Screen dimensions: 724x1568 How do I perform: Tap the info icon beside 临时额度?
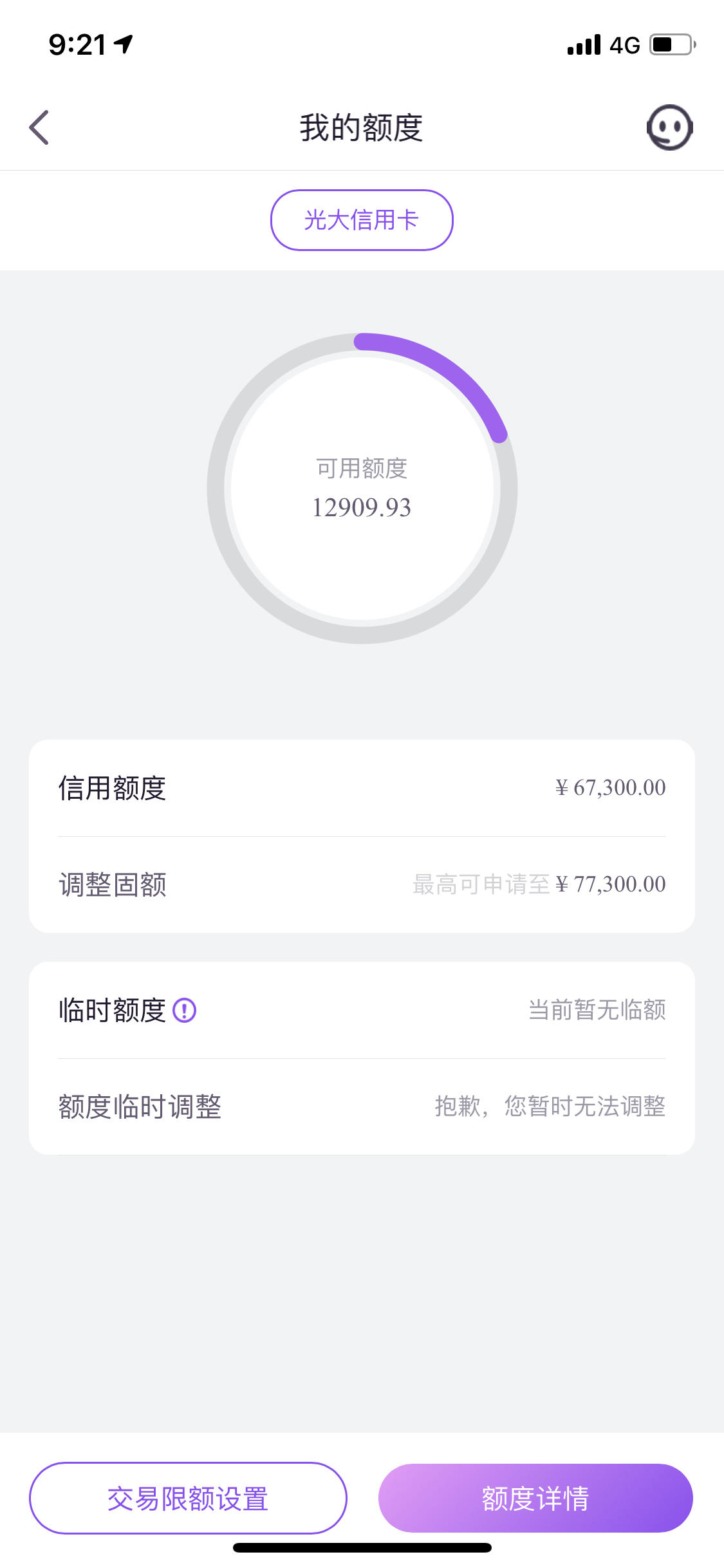point(184,1010)
